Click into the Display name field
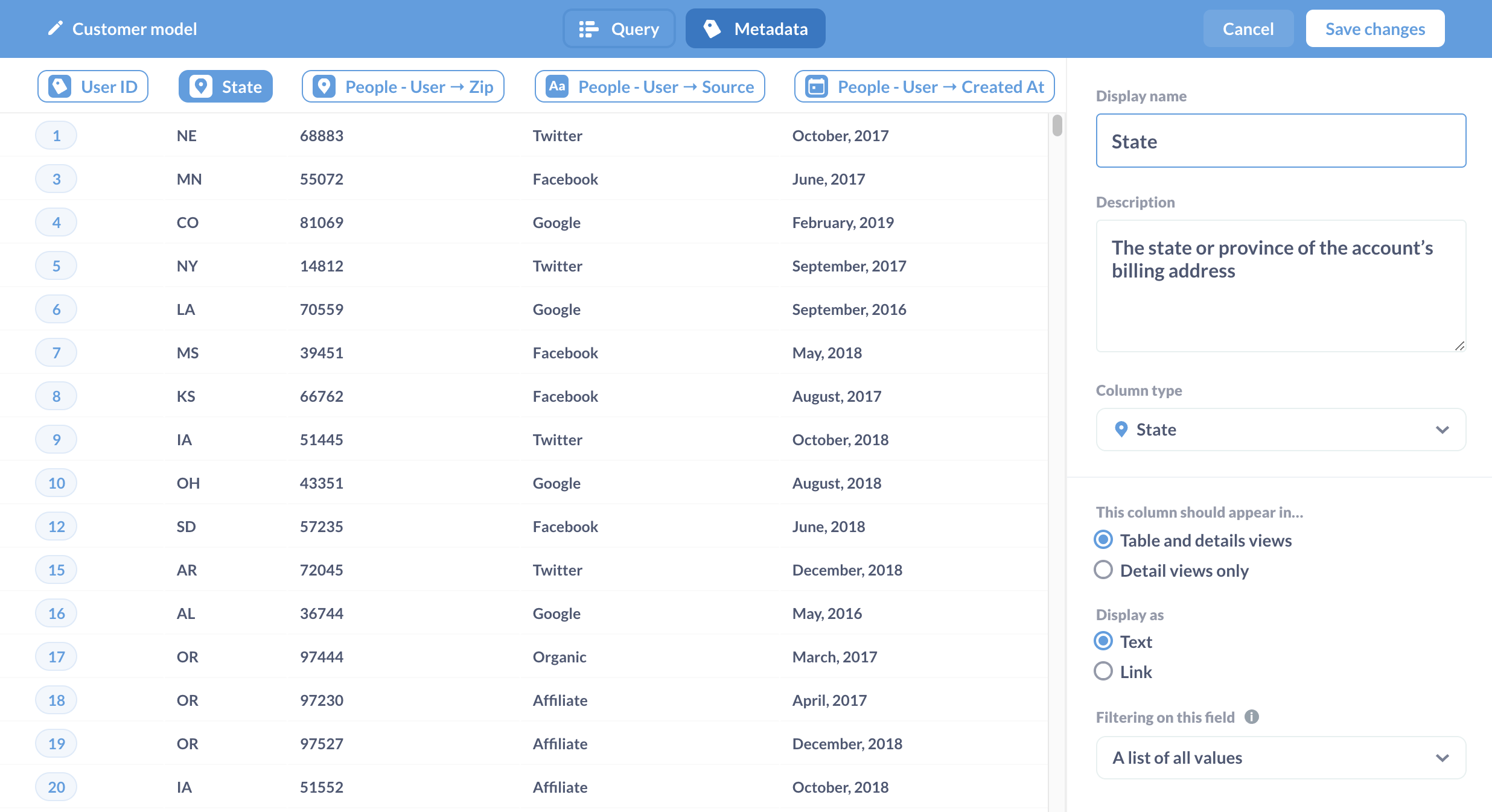The image size is (1492, 812). point(1281,141)
